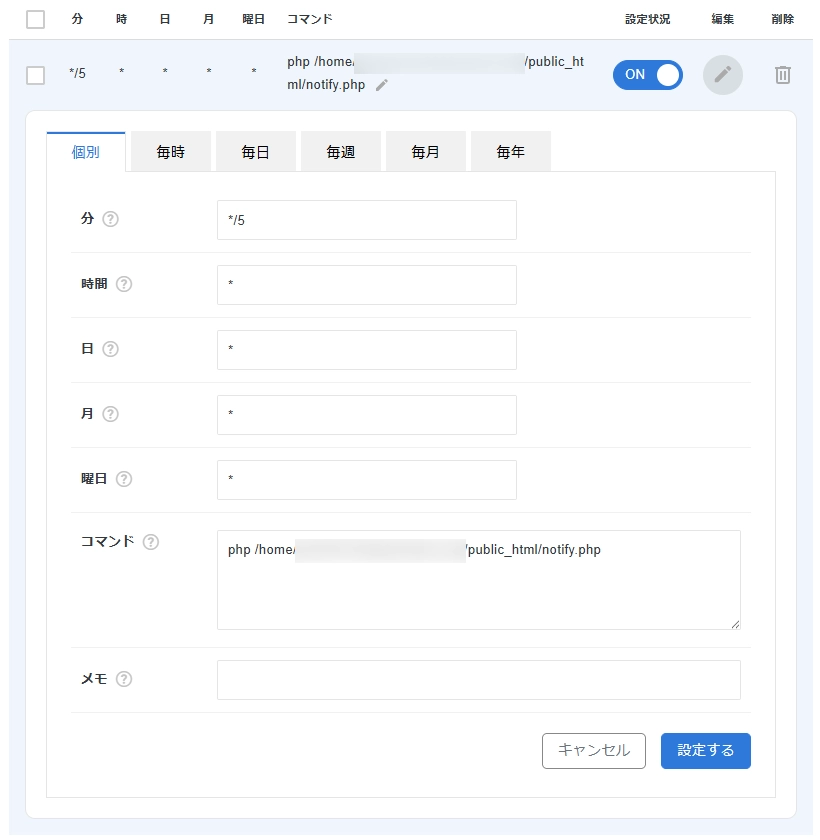Switch to the 毎時 tab
The height and width of the screenshot is (840, 820).
click(170, 153)
